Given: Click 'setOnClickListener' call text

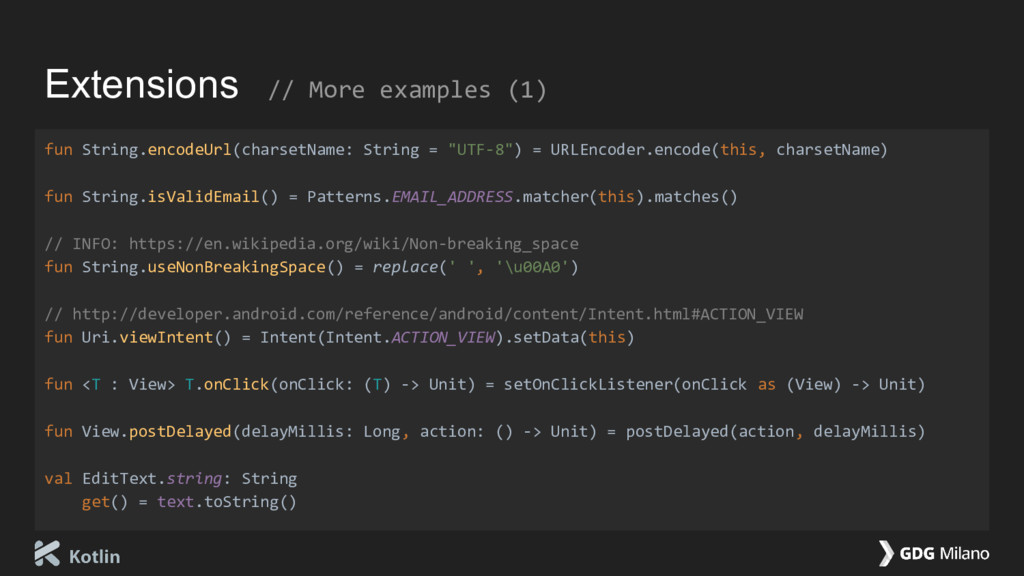Looking at the screenshot, I should (x=588, y=385).
